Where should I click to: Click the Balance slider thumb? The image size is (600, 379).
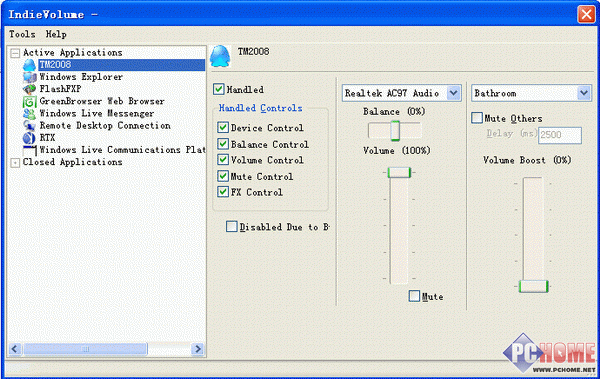pos(395,131)
